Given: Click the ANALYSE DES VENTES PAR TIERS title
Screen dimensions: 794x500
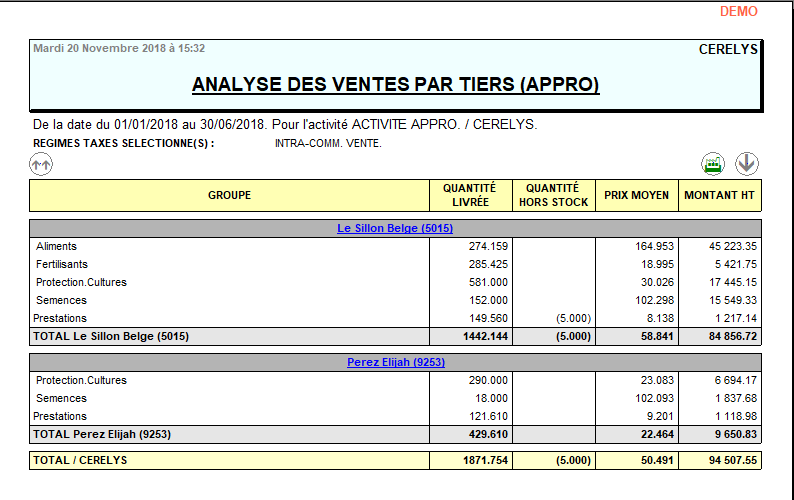Looking at the screenshot, I should pyautogui.click(x=395, y=85).
